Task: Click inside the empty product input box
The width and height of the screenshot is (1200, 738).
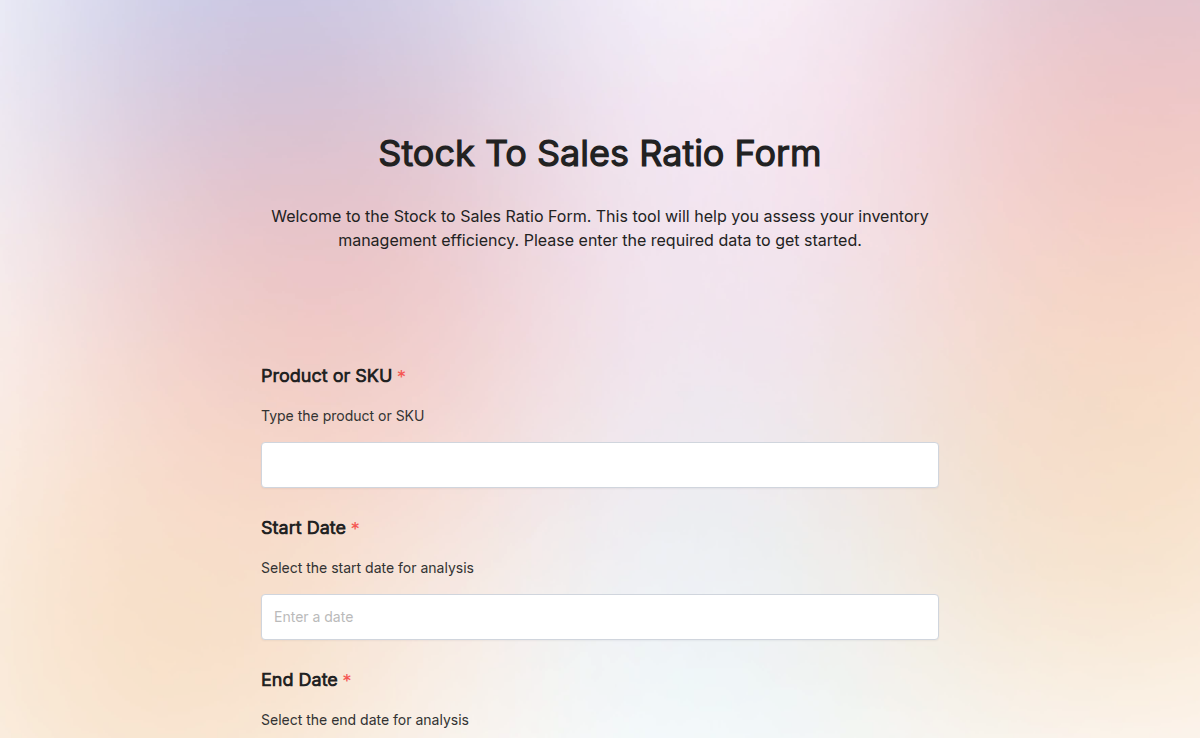Action: [x=600, y=464]
